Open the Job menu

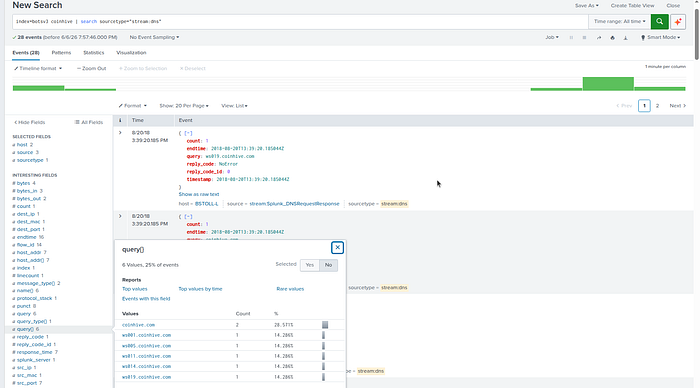pyautogui.click(x=552, y=38)
